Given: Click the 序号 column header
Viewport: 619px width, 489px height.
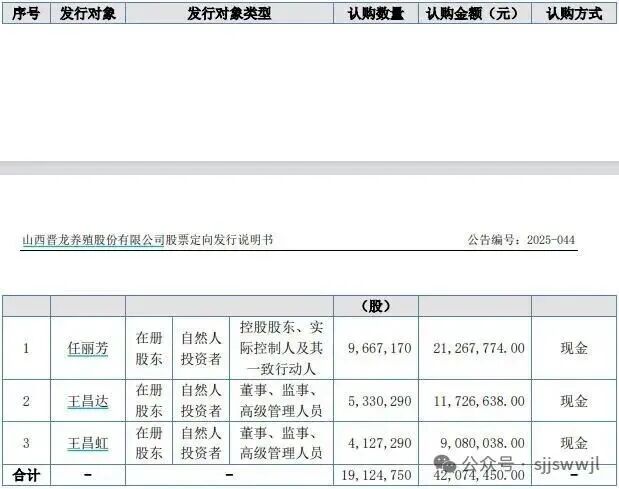Looking at the screenshot, I should tap(25, 14).
